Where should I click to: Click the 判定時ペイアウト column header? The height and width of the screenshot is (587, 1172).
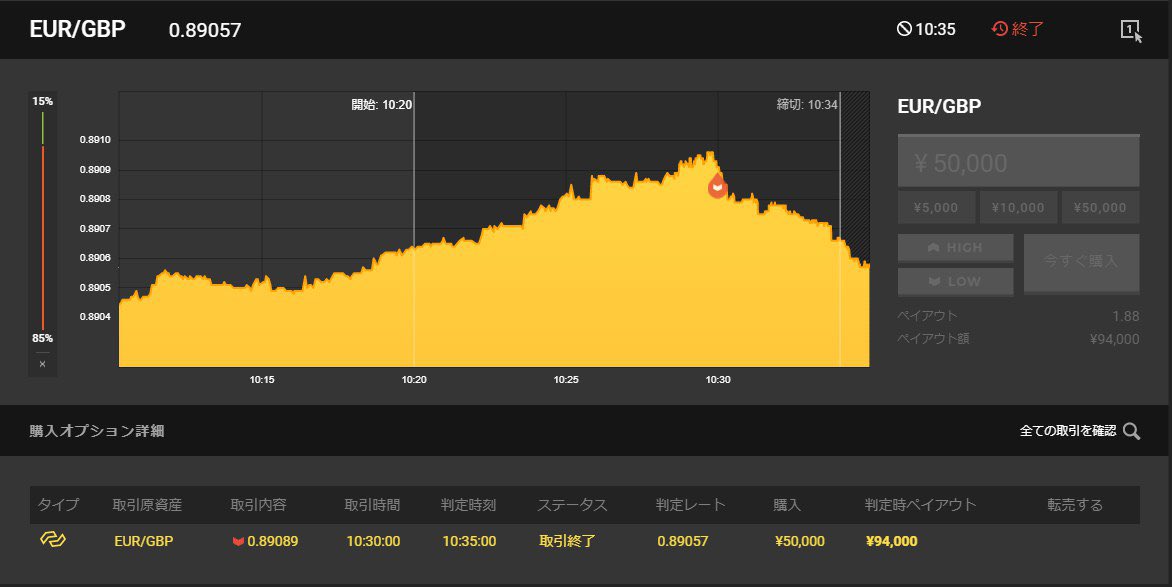921,505
